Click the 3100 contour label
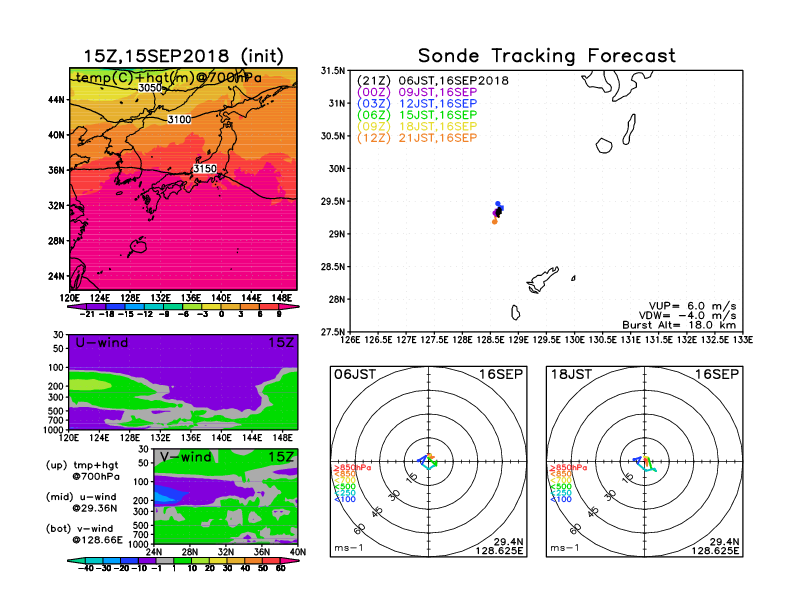 [x=179, y=120]
